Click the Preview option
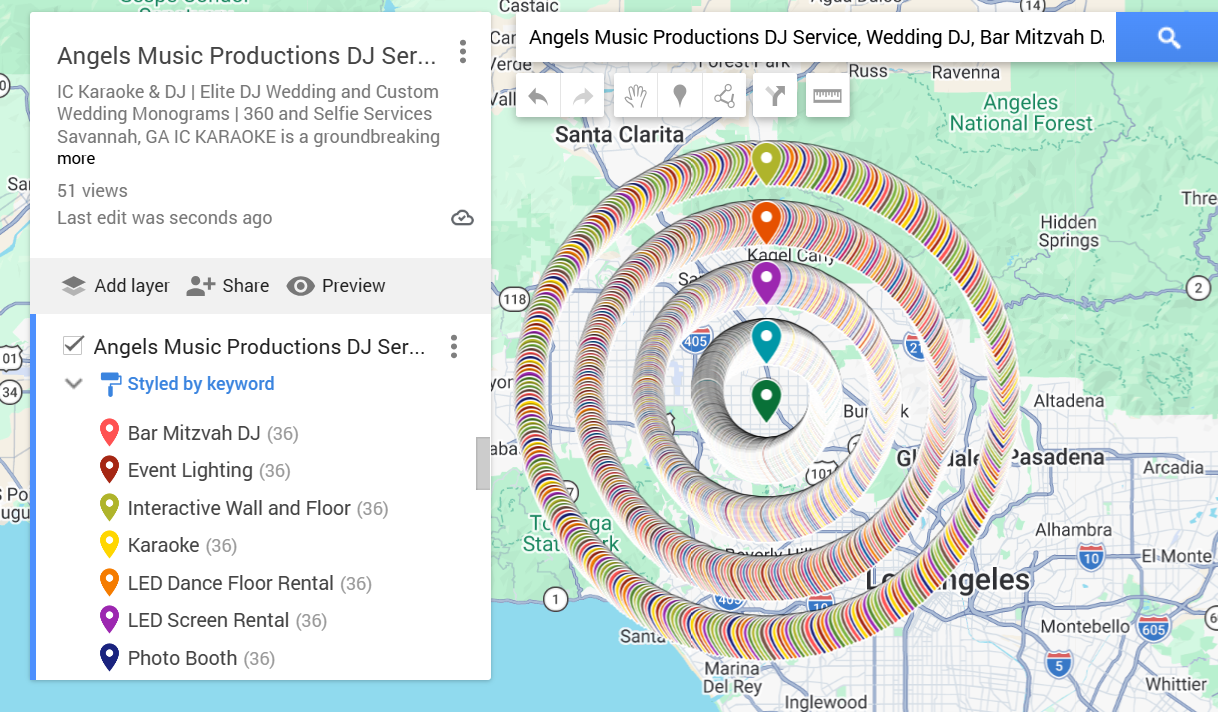 tap(336, 286)
